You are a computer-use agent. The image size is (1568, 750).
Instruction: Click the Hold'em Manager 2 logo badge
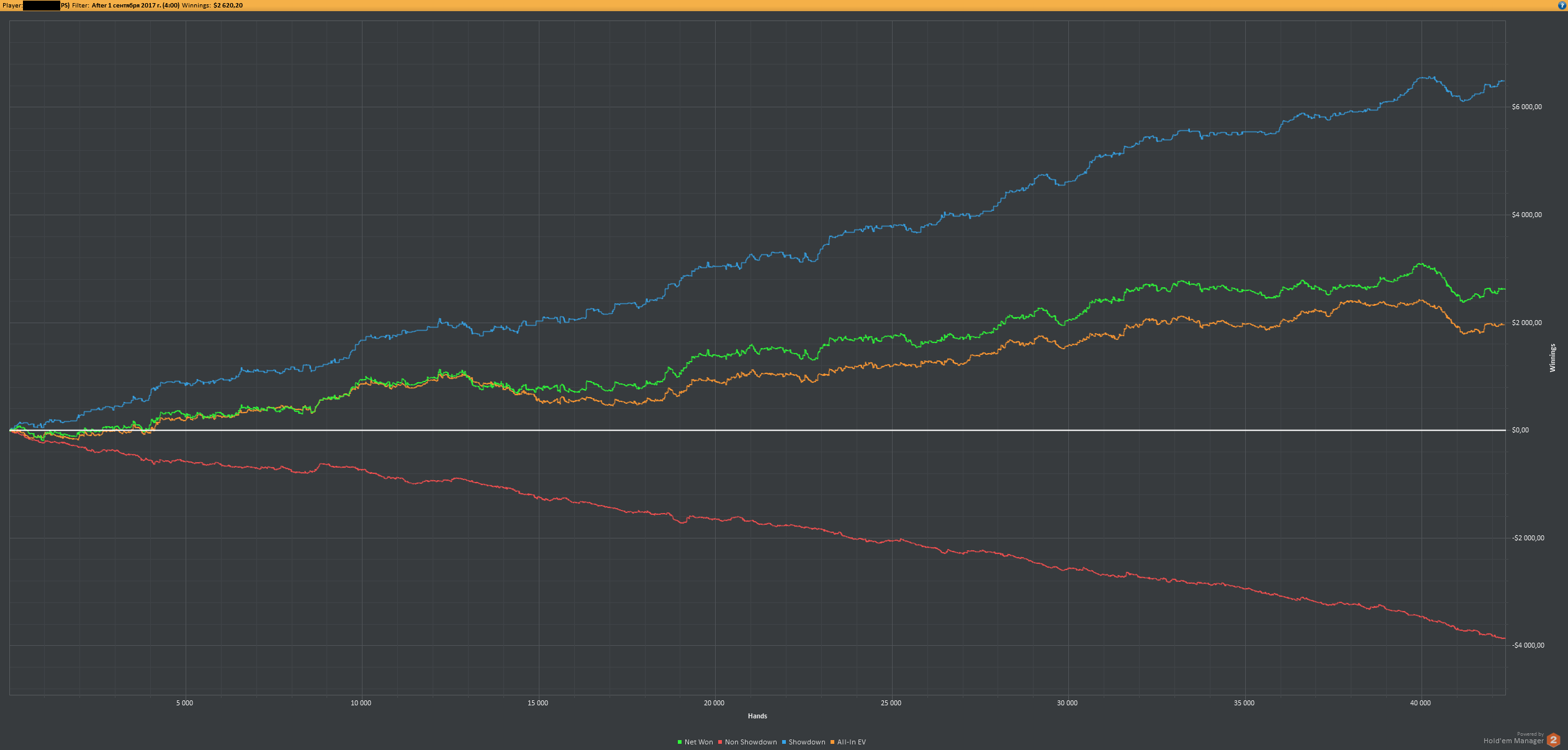1553,740
